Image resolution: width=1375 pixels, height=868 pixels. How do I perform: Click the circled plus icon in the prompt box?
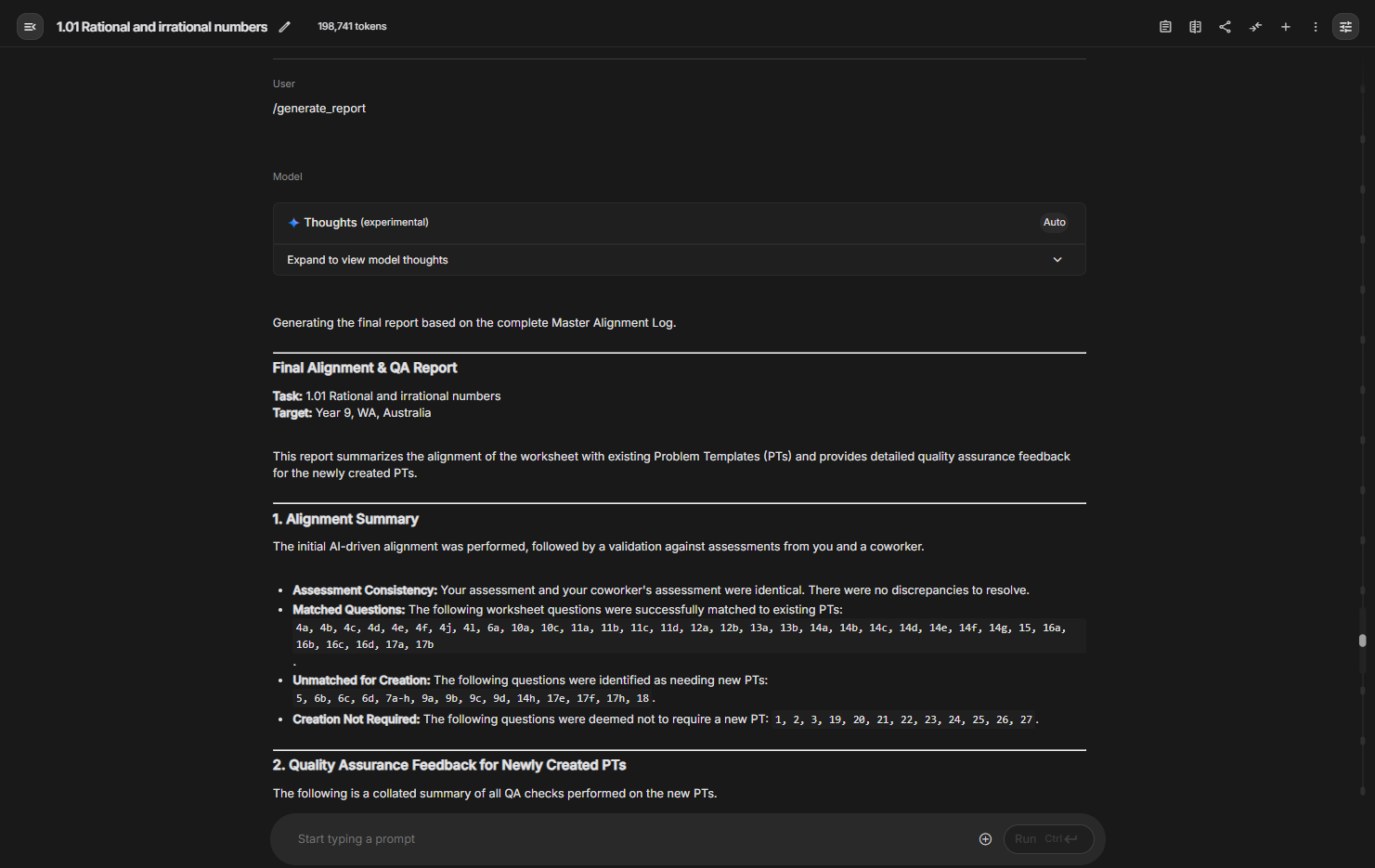click(x=985, y=839)
